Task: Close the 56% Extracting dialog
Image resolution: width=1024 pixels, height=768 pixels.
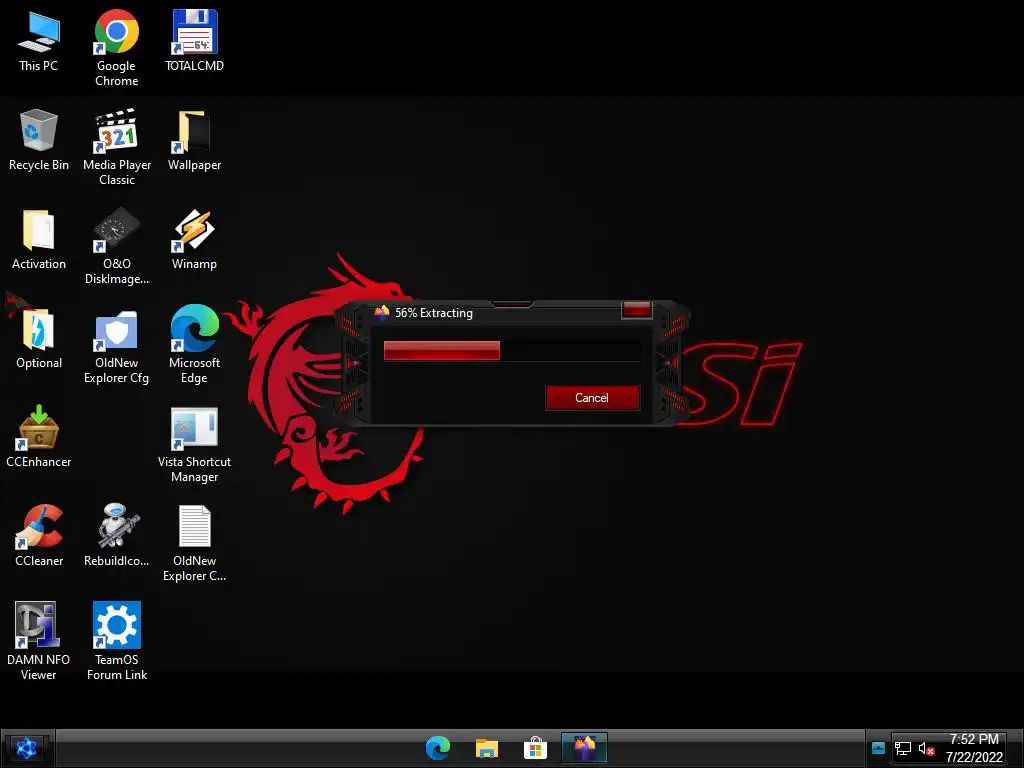Action: [637, 310]
